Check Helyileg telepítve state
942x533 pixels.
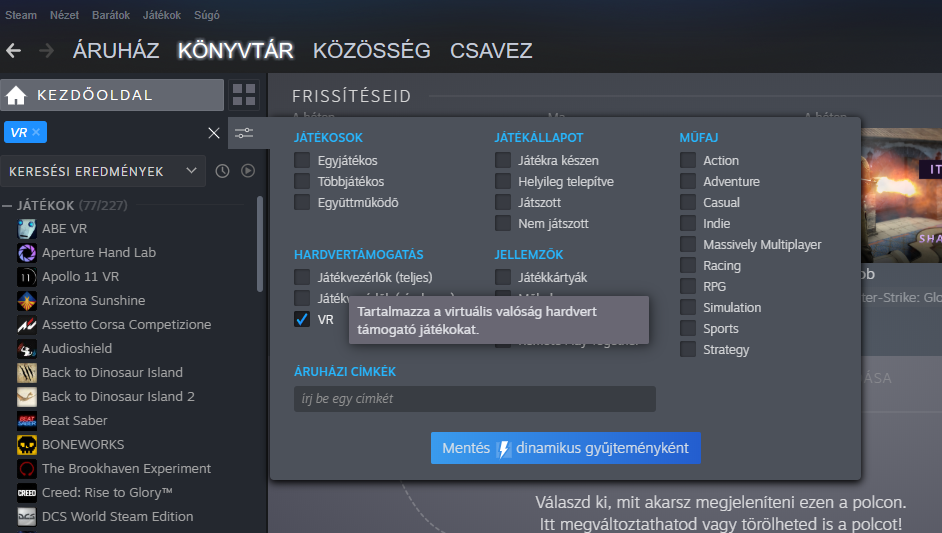tap(503, 181)
